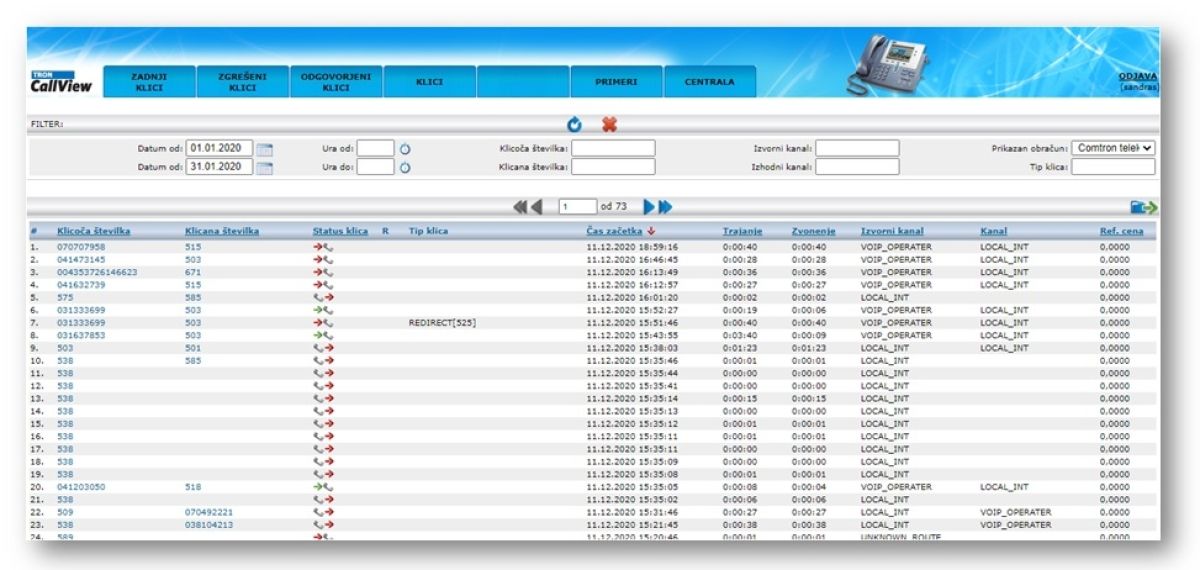Image resolution: width=1200 pixels, height=570 pixels.
Task: Open calendar picker for end date 31.01.2020
Action: 264,168
